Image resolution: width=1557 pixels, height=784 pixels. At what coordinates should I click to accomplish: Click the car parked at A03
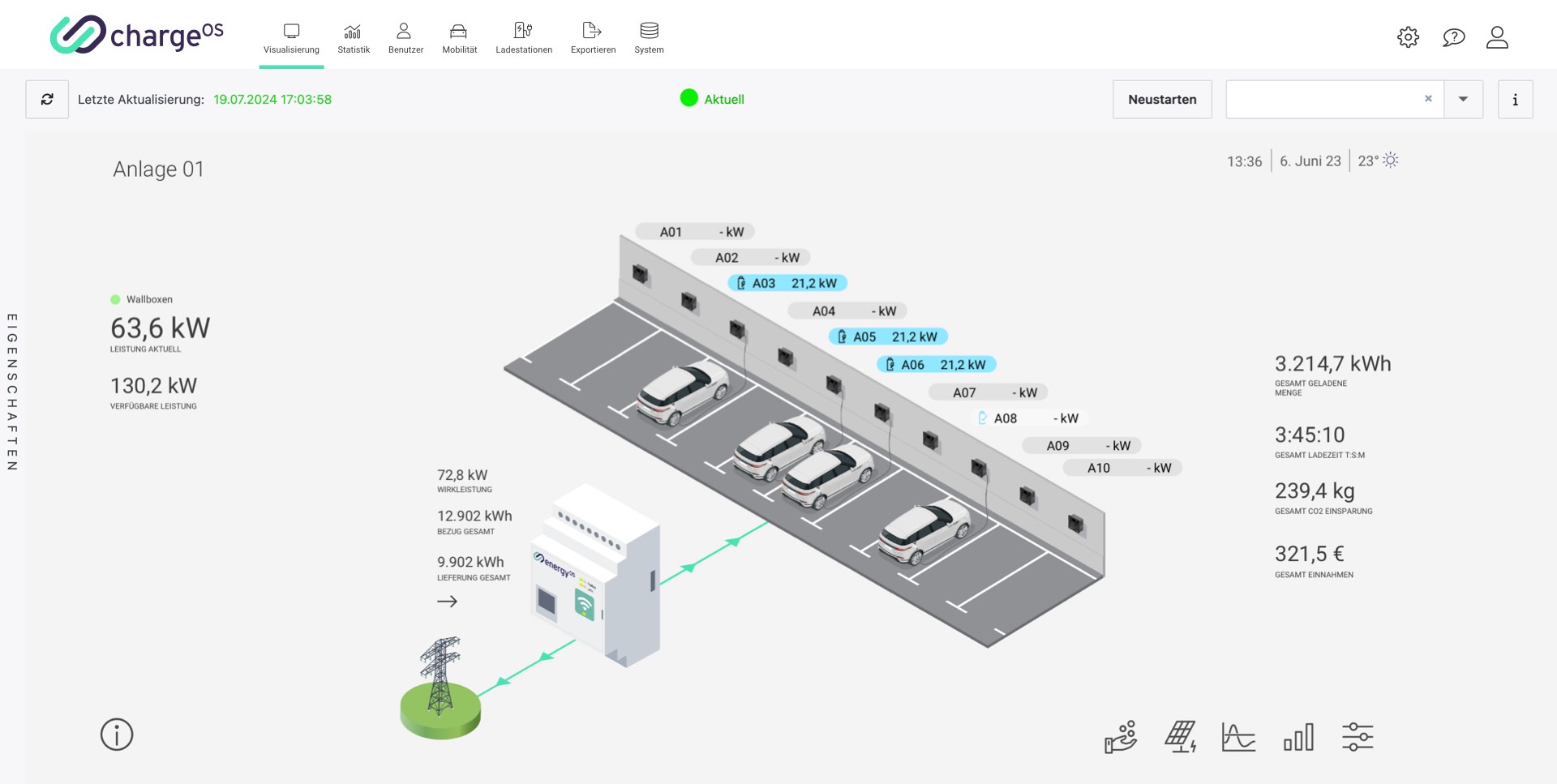pos(682,392)
